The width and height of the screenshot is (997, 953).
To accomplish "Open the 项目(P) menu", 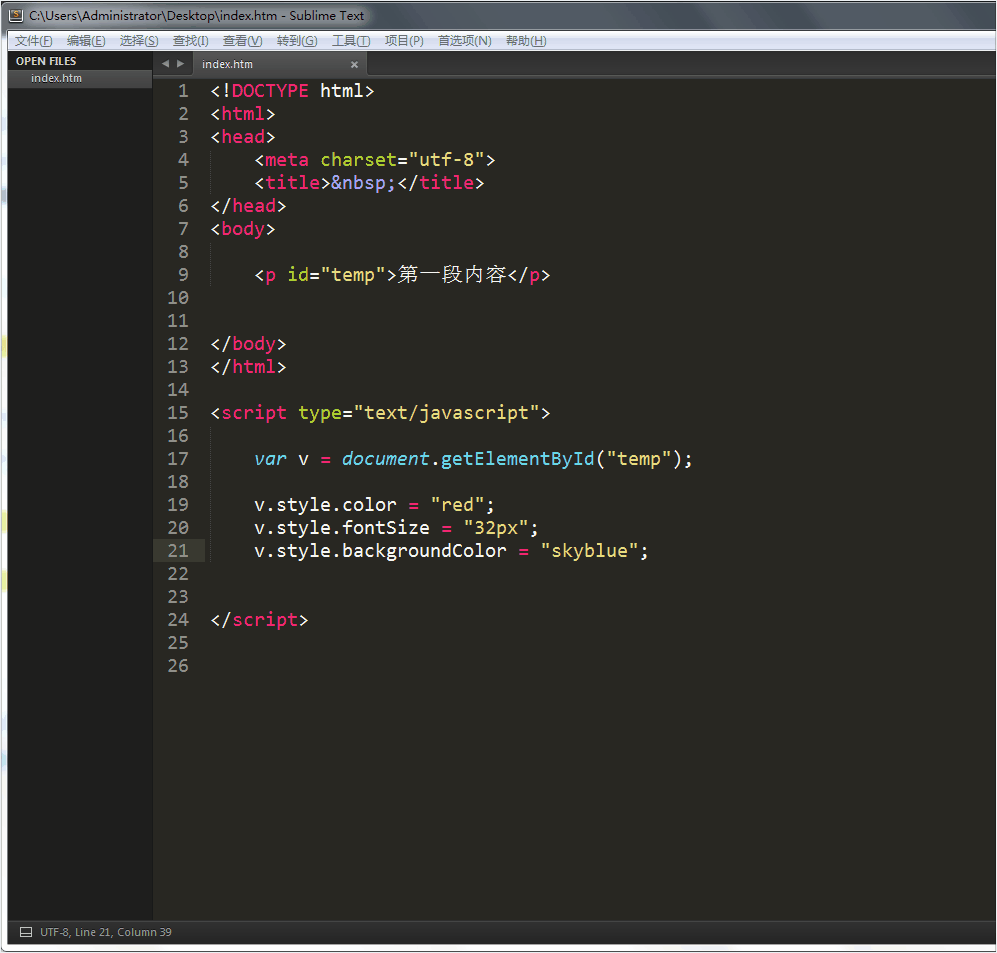I will [404, 41].
